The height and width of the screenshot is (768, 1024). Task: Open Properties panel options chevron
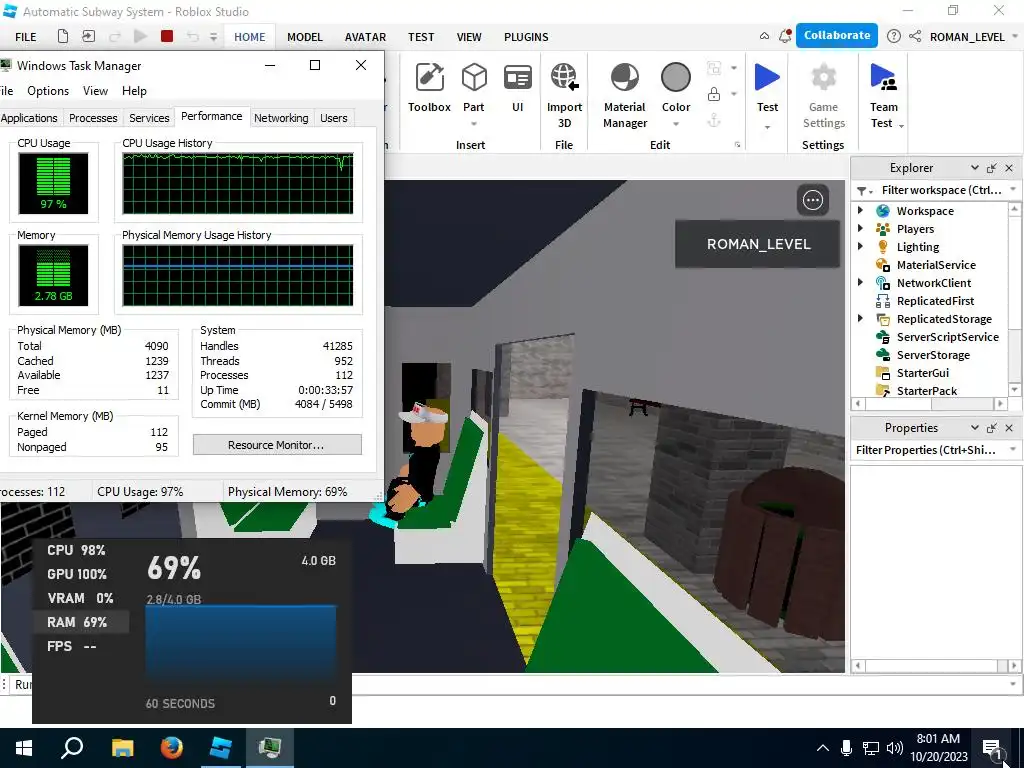[974, 428]
